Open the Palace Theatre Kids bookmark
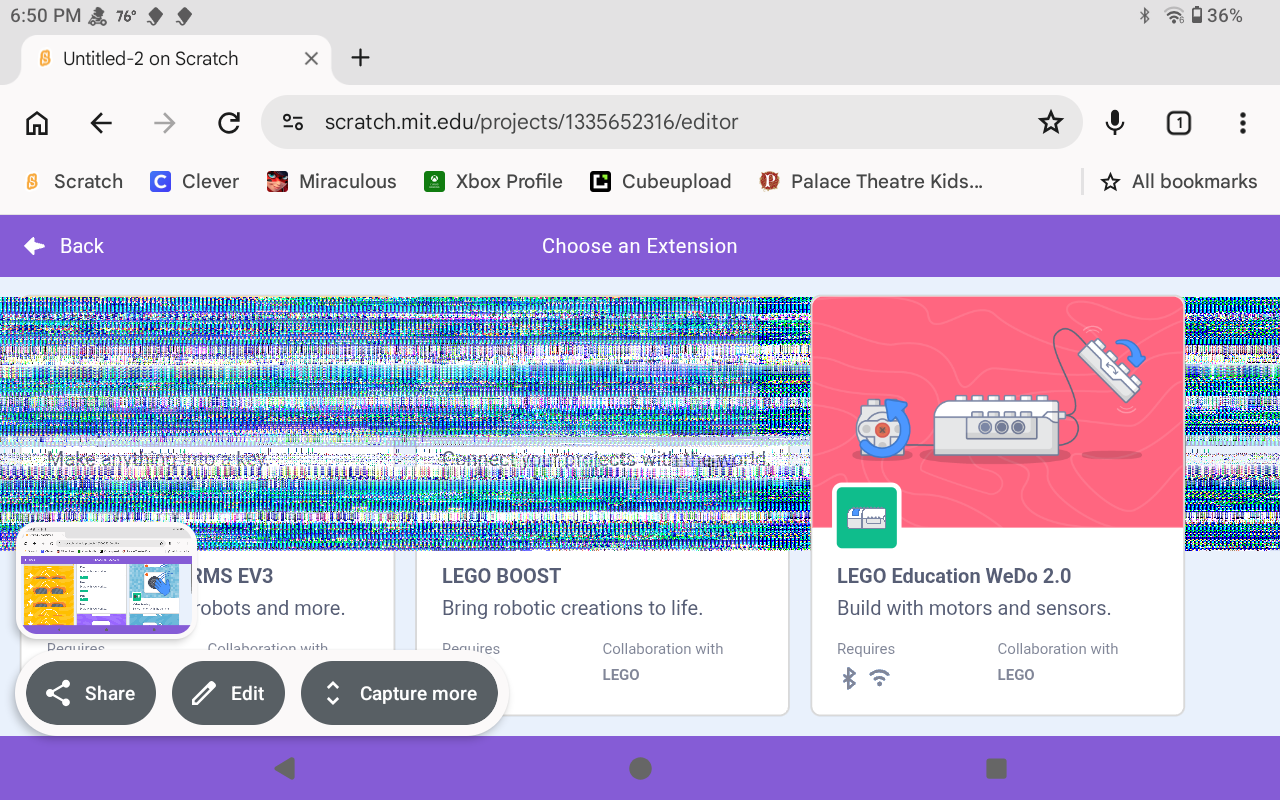The width and height of the screenshot is (1280, 800). tap(870, 181)
